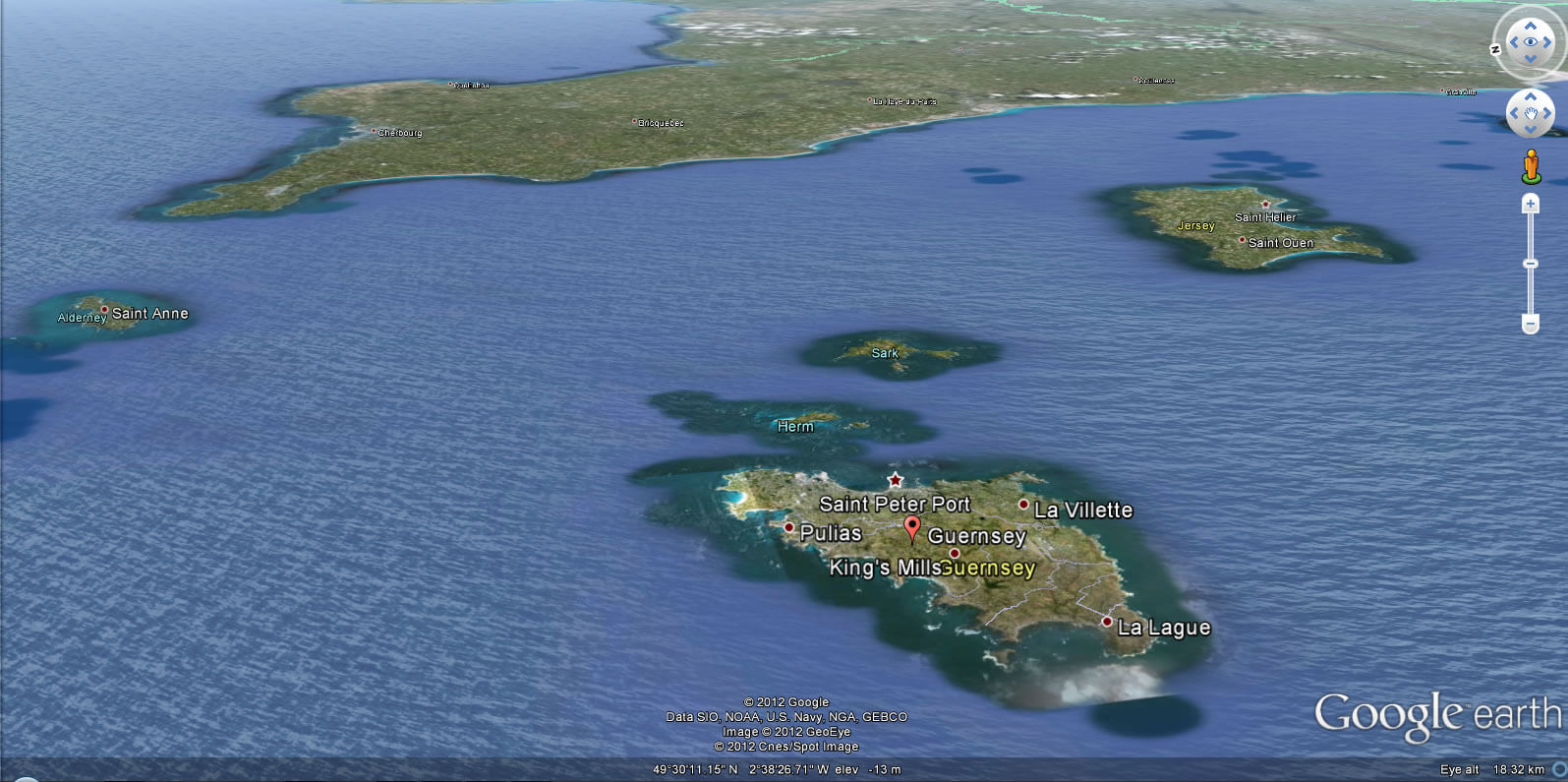Select the Saint Anne label on Alderney
This screenshot has width=1568, height=782.
click(149, 314)
